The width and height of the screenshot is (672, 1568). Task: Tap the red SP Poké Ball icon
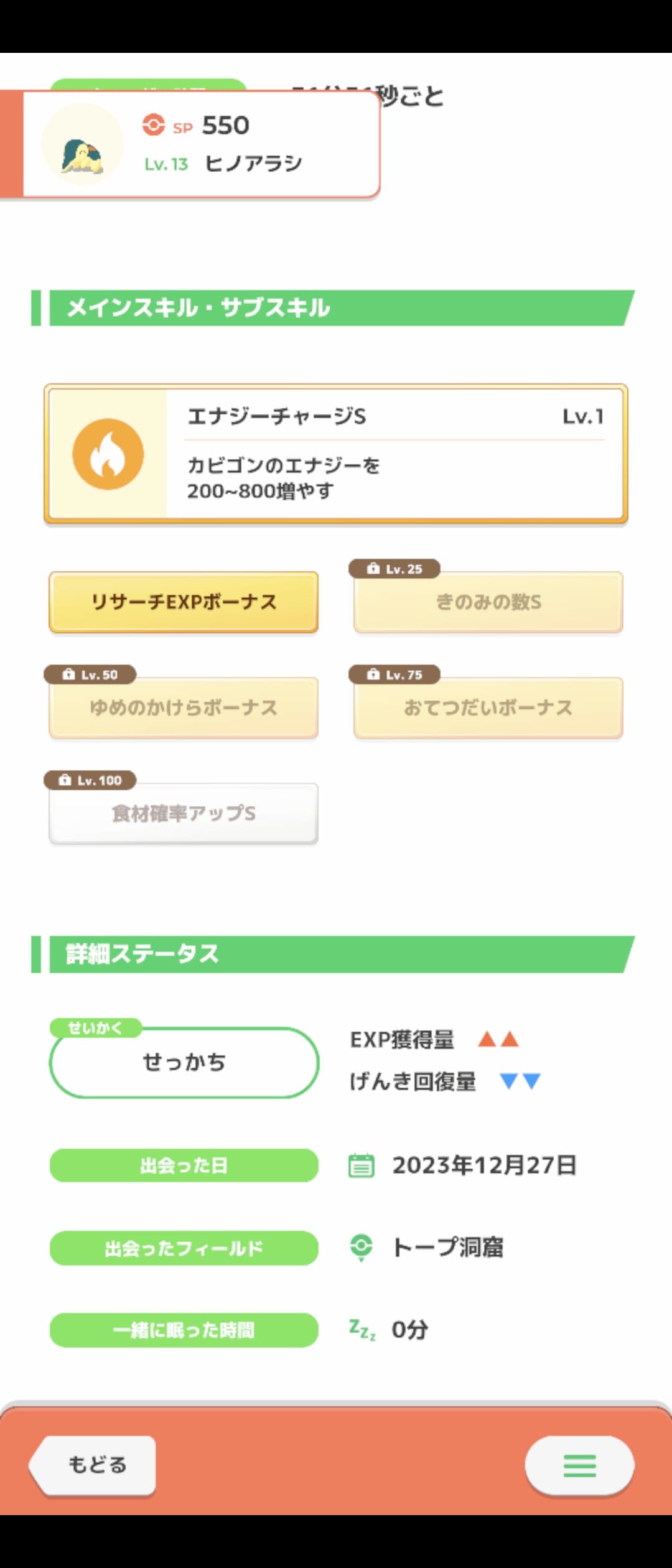coord(153,125)
